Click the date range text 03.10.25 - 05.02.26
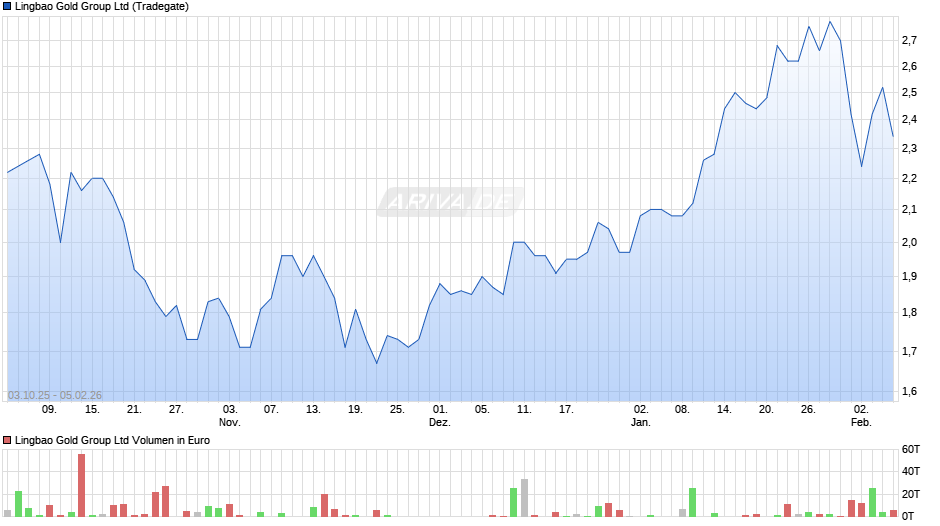940x526 pixels. coord(55,395)
